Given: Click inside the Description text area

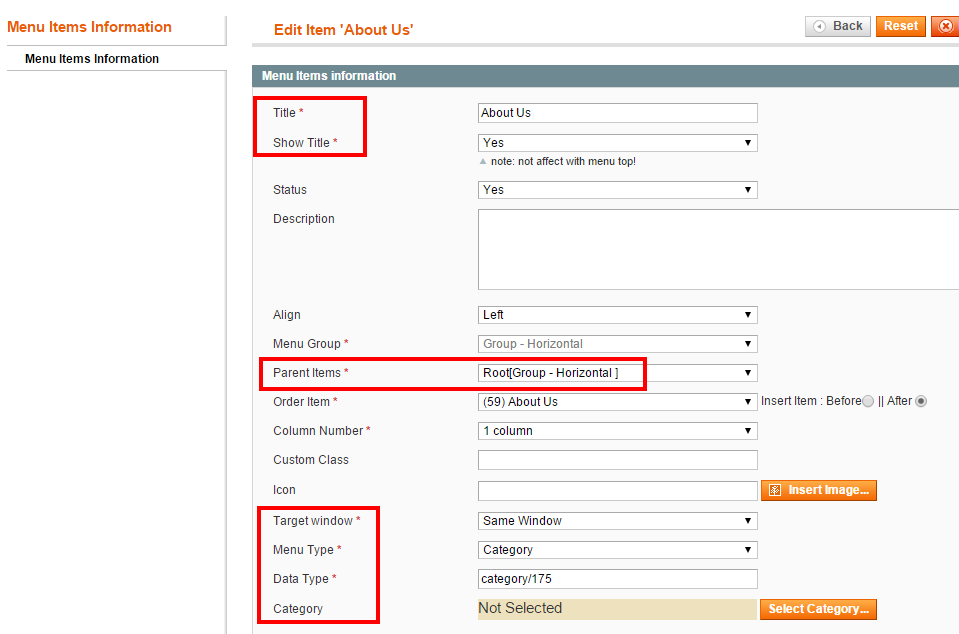Looking at the screenshot, I should point(718,249).
